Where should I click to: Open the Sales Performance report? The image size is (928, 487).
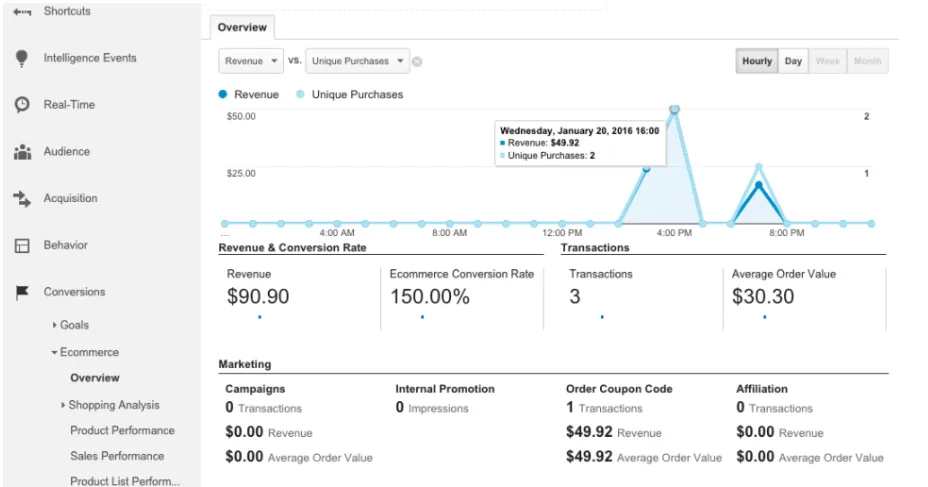(x=117, y=456)
